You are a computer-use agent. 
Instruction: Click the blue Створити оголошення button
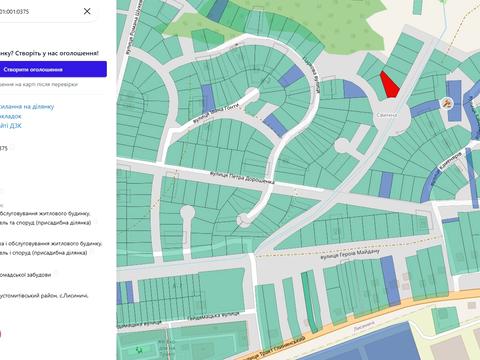(x=53, y=69)
